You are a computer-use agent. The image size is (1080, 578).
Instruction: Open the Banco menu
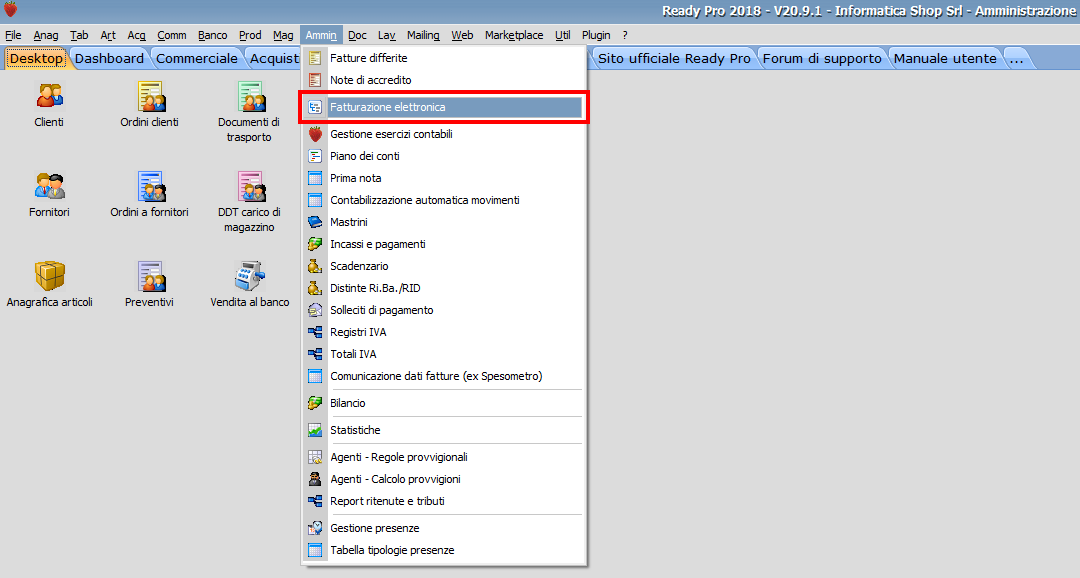[212, 35]
